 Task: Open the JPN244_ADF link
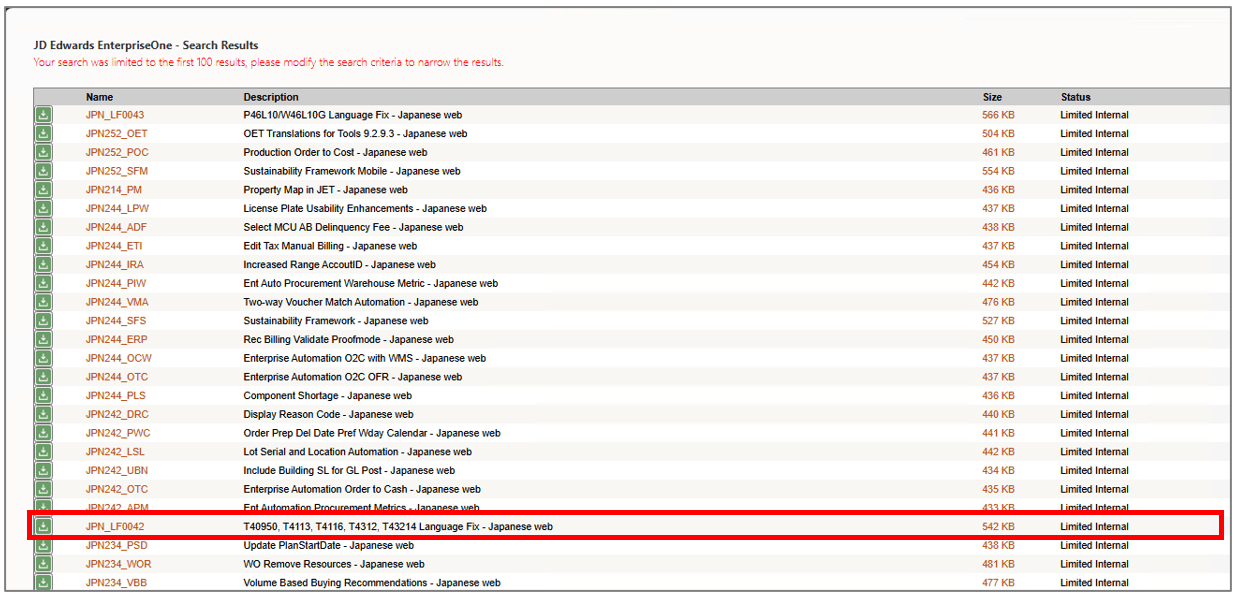pyautogui.click(x=117, y=227)
